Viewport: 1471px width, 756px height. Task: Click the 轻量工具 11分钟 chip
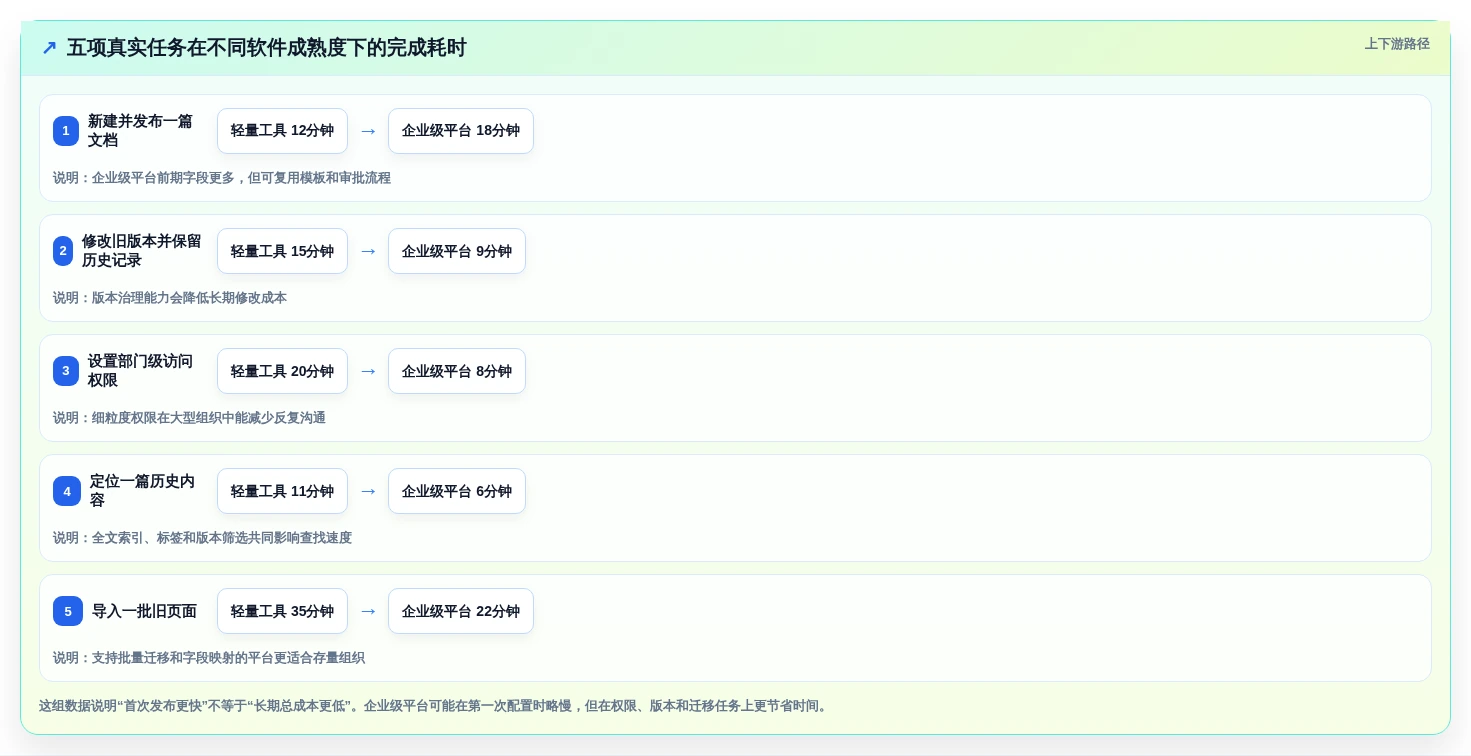[282, 491]
